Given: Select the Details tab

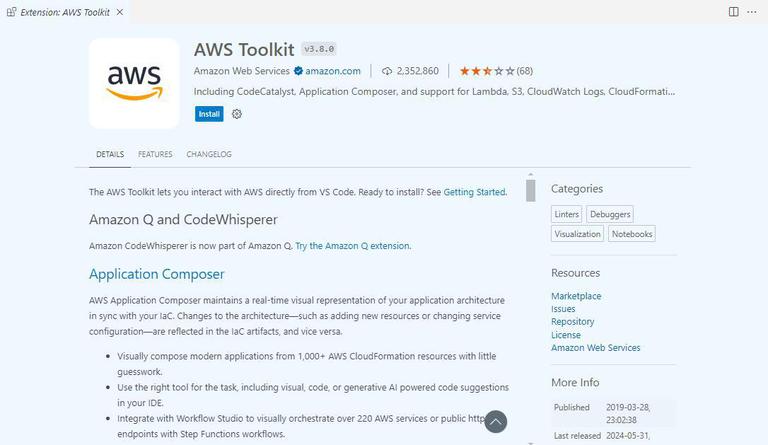Looking at the screenshot, I should (x=110, y=155).
